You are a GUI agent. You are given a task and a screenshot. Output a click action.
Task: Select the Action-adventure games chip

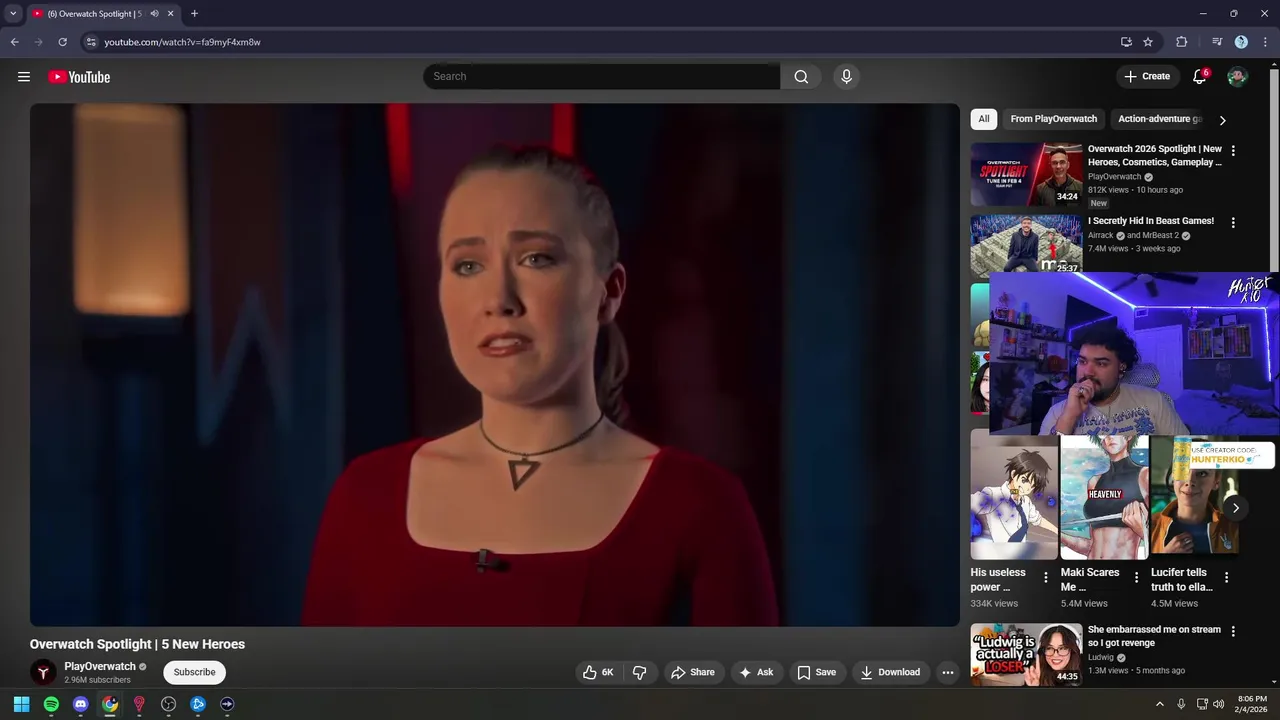point(1159,119)
